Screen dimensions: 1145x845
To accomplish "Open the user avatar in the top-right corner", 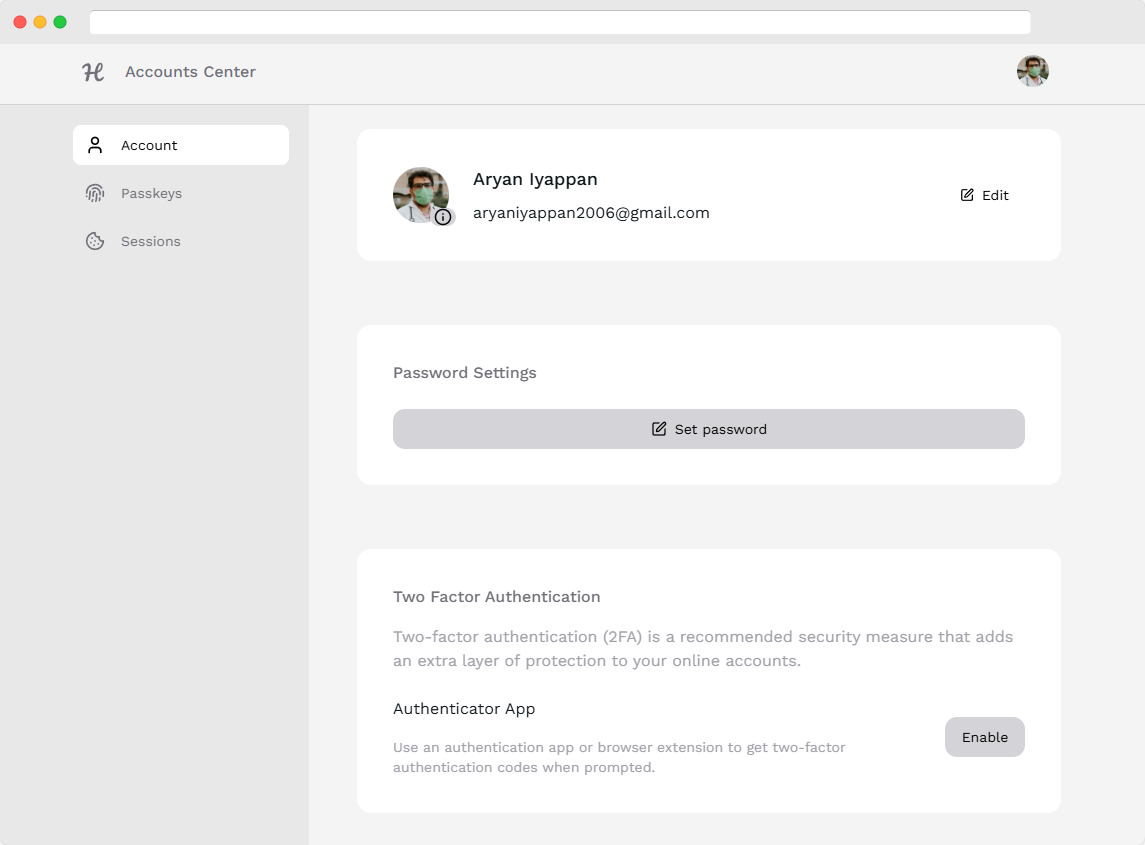I will pos(1032,71).
